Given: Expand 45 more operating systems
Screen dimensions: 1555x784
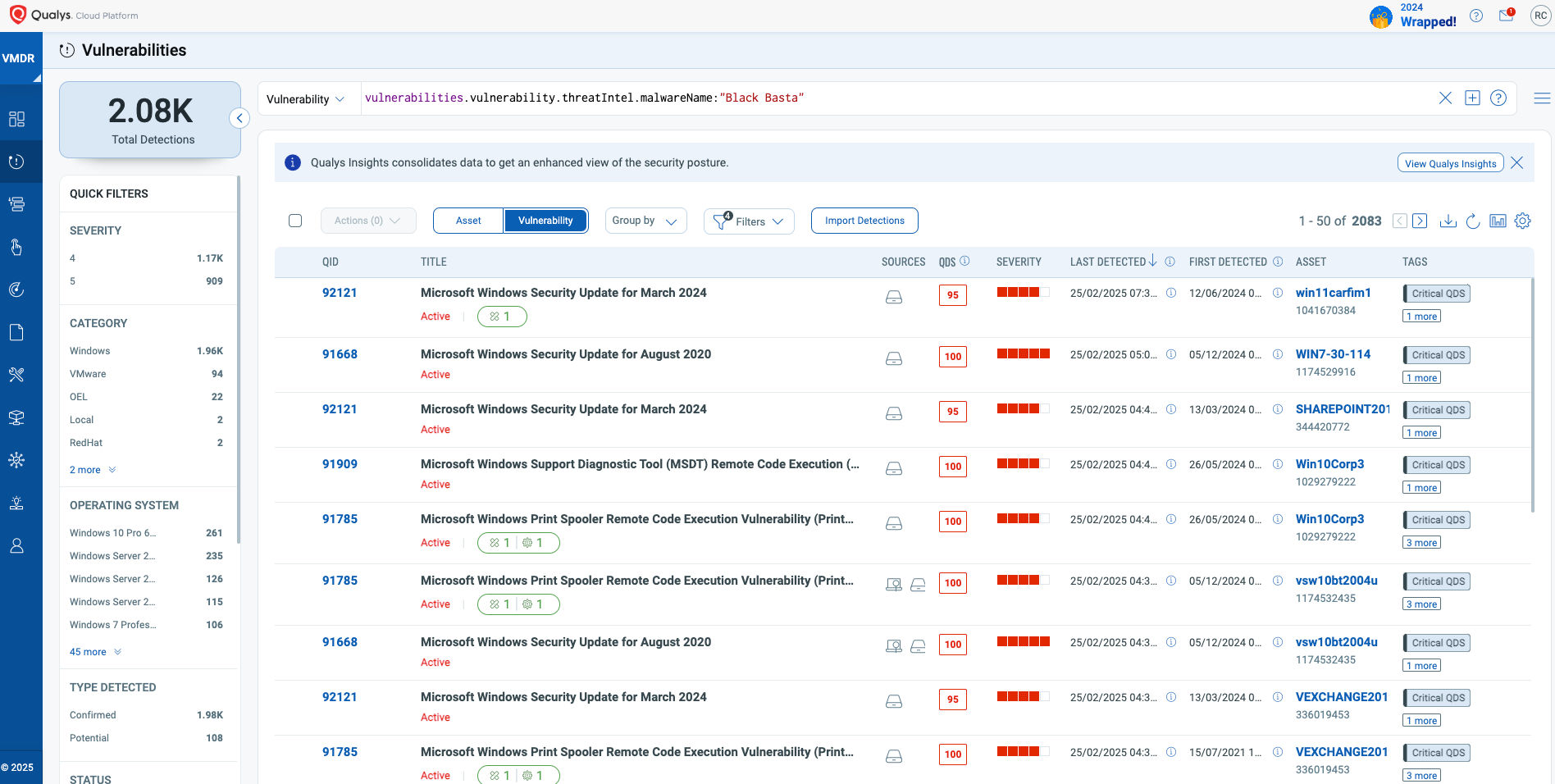Looking at the screenshot, I should (95, 652).
